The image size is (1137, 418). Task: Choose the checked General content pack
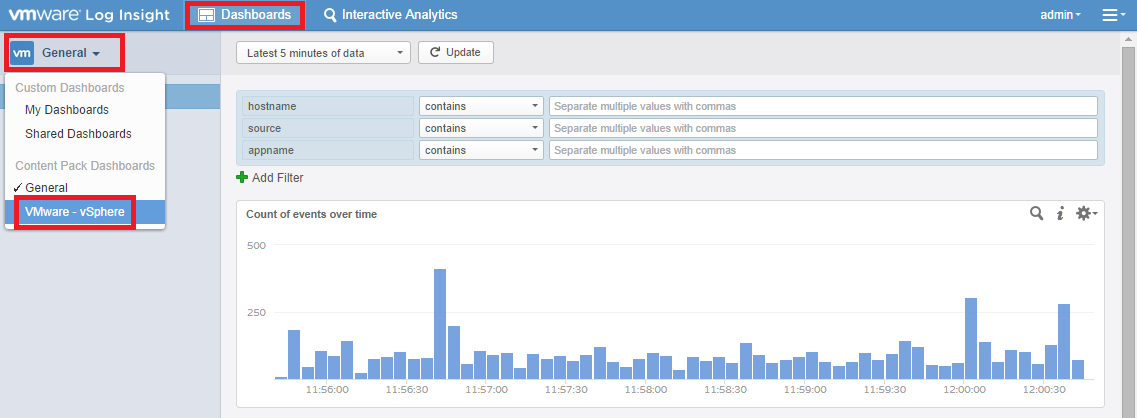(46, 187)
